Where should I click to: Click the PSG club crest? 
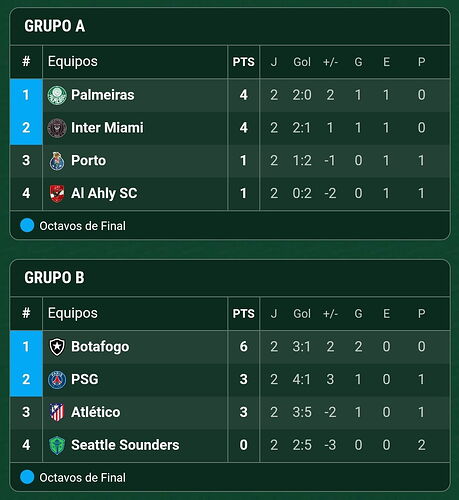click(57, 380)
